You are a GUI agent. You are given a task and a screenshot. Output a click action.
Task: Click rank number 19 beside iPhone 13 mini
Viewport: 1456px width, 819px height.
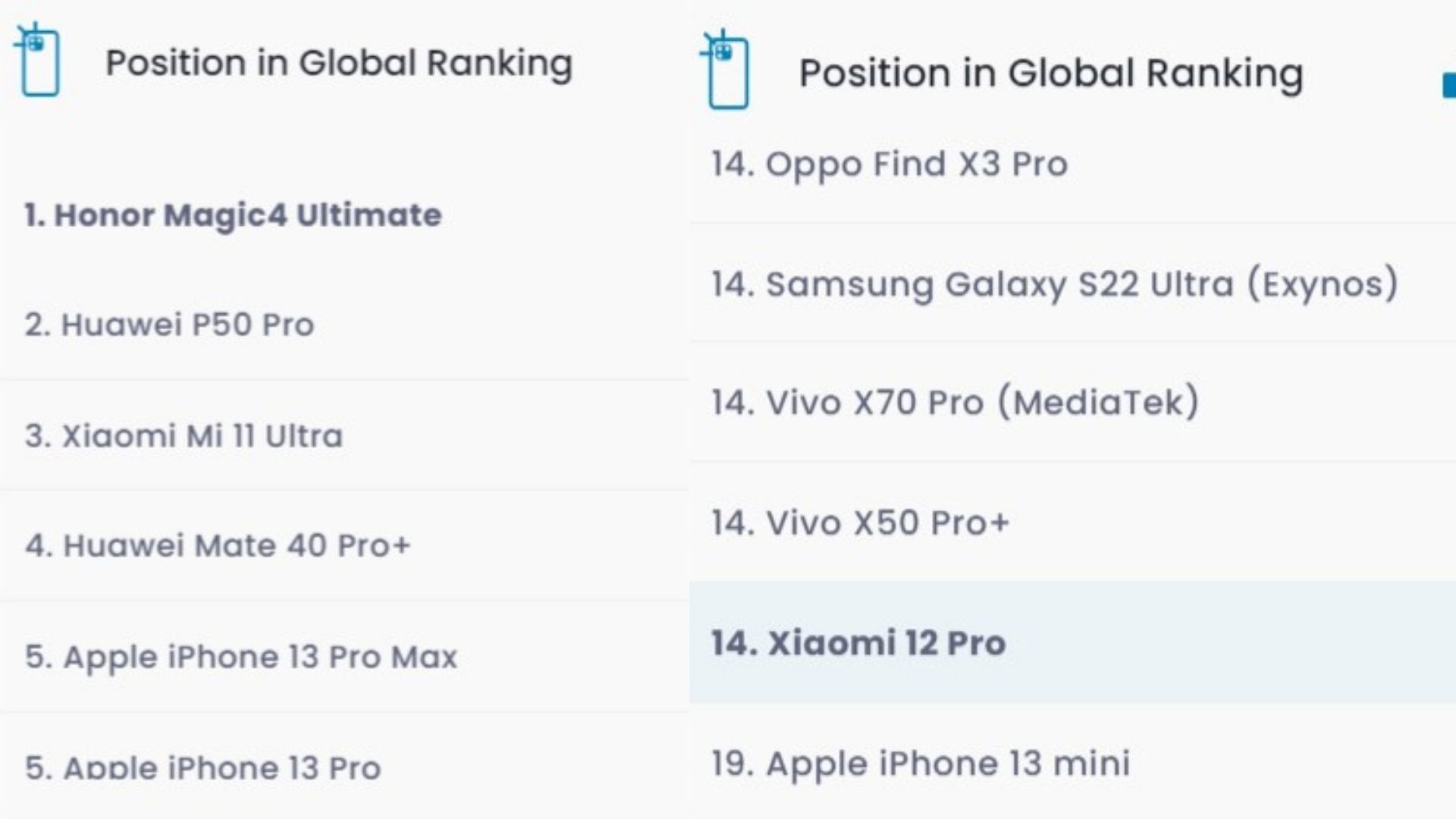coord(733,763)
